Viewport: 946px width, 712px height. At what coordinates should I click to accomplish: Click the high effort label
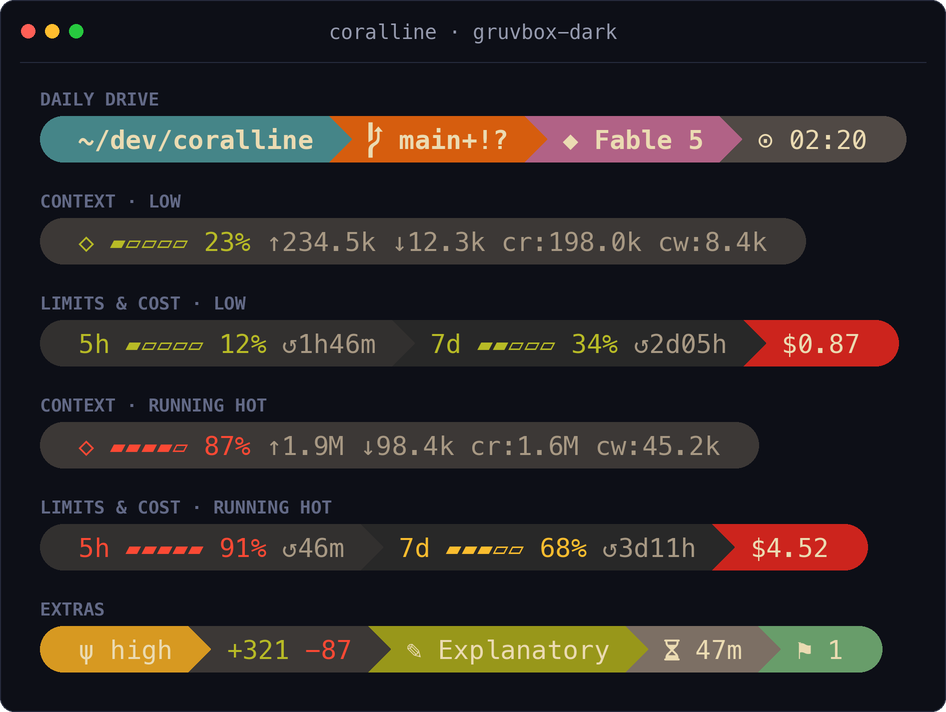pos(141,650)
